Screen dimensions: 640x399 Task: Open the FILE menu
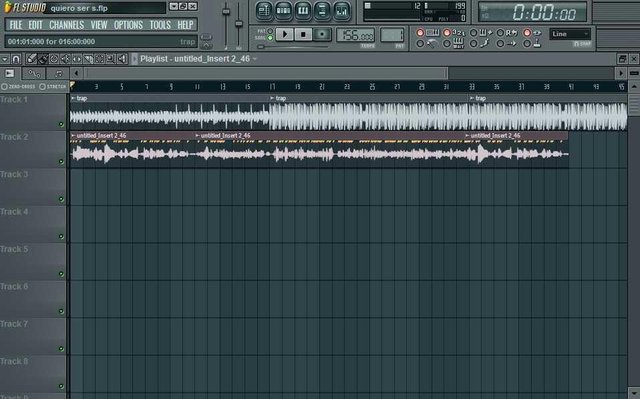[x=16, y=25]
